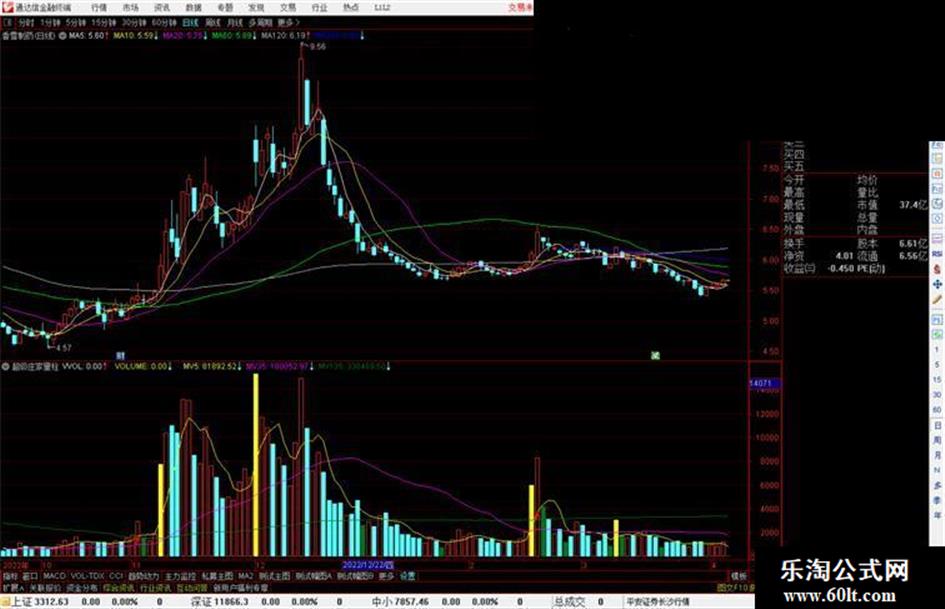Click 平安证券长沙行情 server status

(658, 602)
